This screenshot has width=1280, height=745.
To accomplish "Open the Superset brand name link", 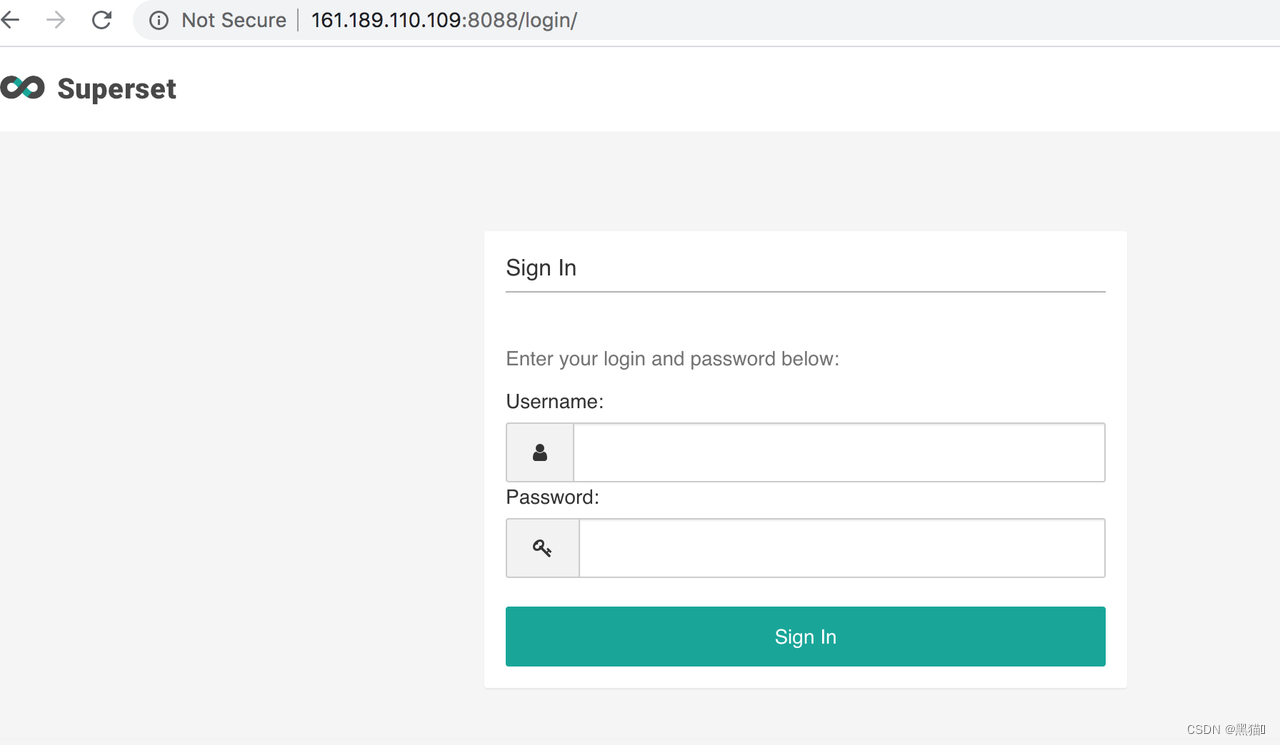I will tap(117, 89).
